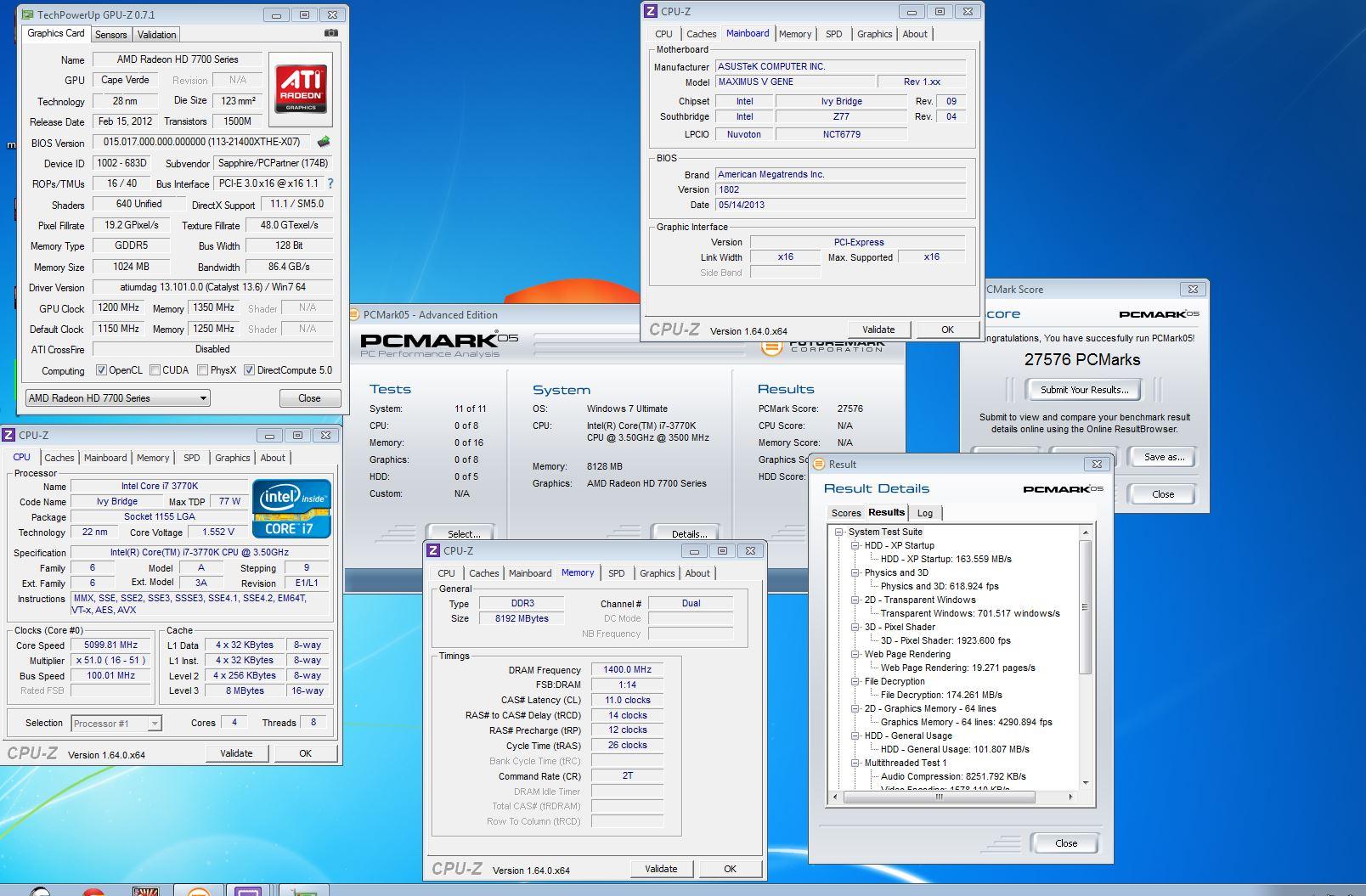The image size is (1366, 896).
Task: Click the MAXIMUS V GENE model field
Action: 794,82
